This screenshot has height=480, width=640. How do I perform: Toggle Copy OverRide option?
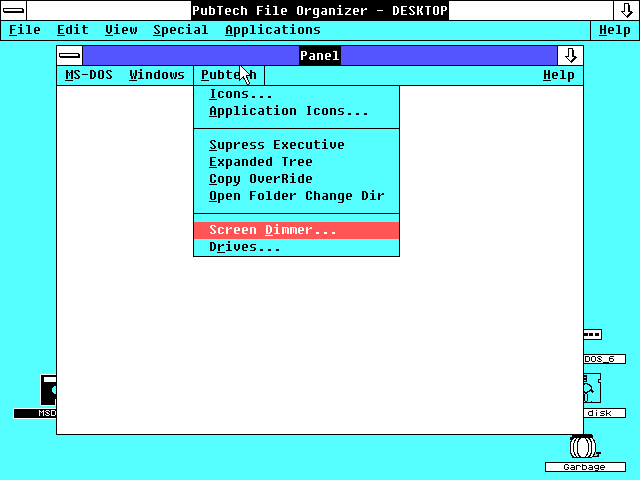[296, 179]
